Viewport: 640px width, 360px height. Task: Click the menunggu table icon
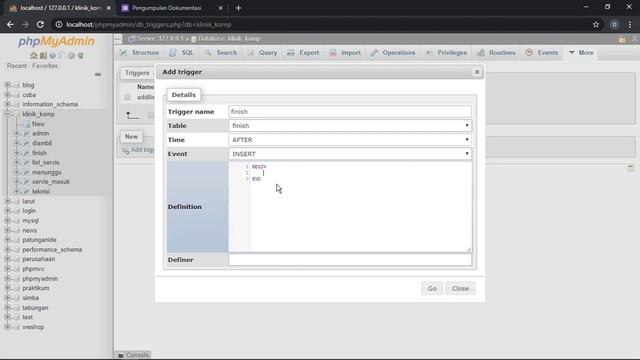click(27, 172)
